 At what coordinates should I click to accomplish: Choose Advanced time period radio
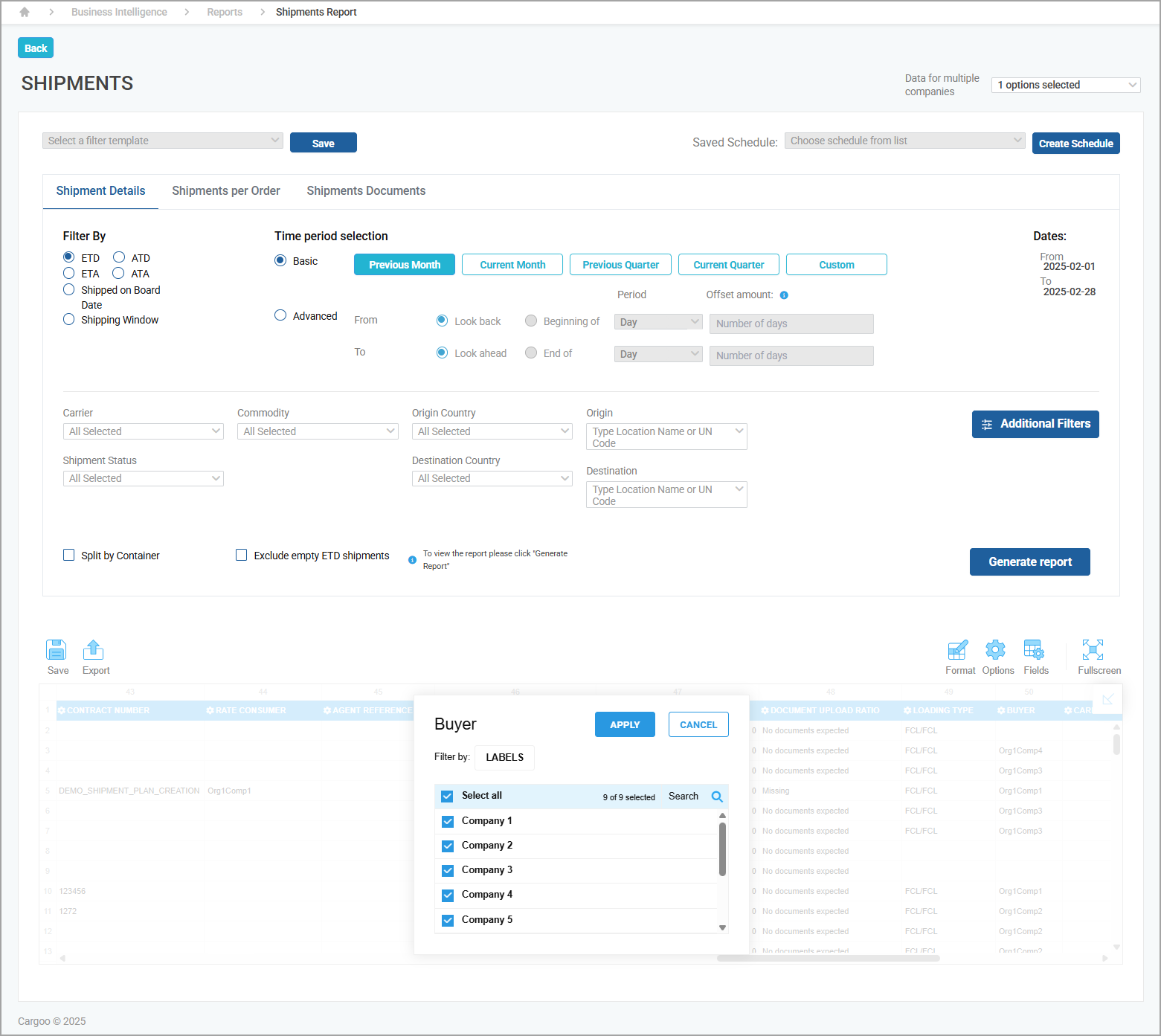(280, 315)
